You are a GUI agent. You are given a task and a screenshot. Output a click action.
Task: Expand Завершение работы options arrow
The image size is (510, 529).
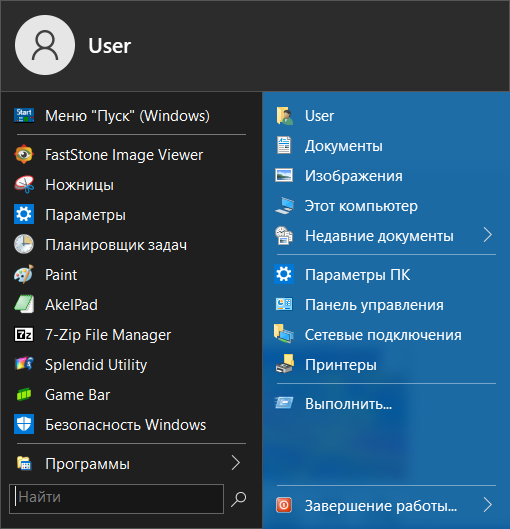[x=488, y=505]
